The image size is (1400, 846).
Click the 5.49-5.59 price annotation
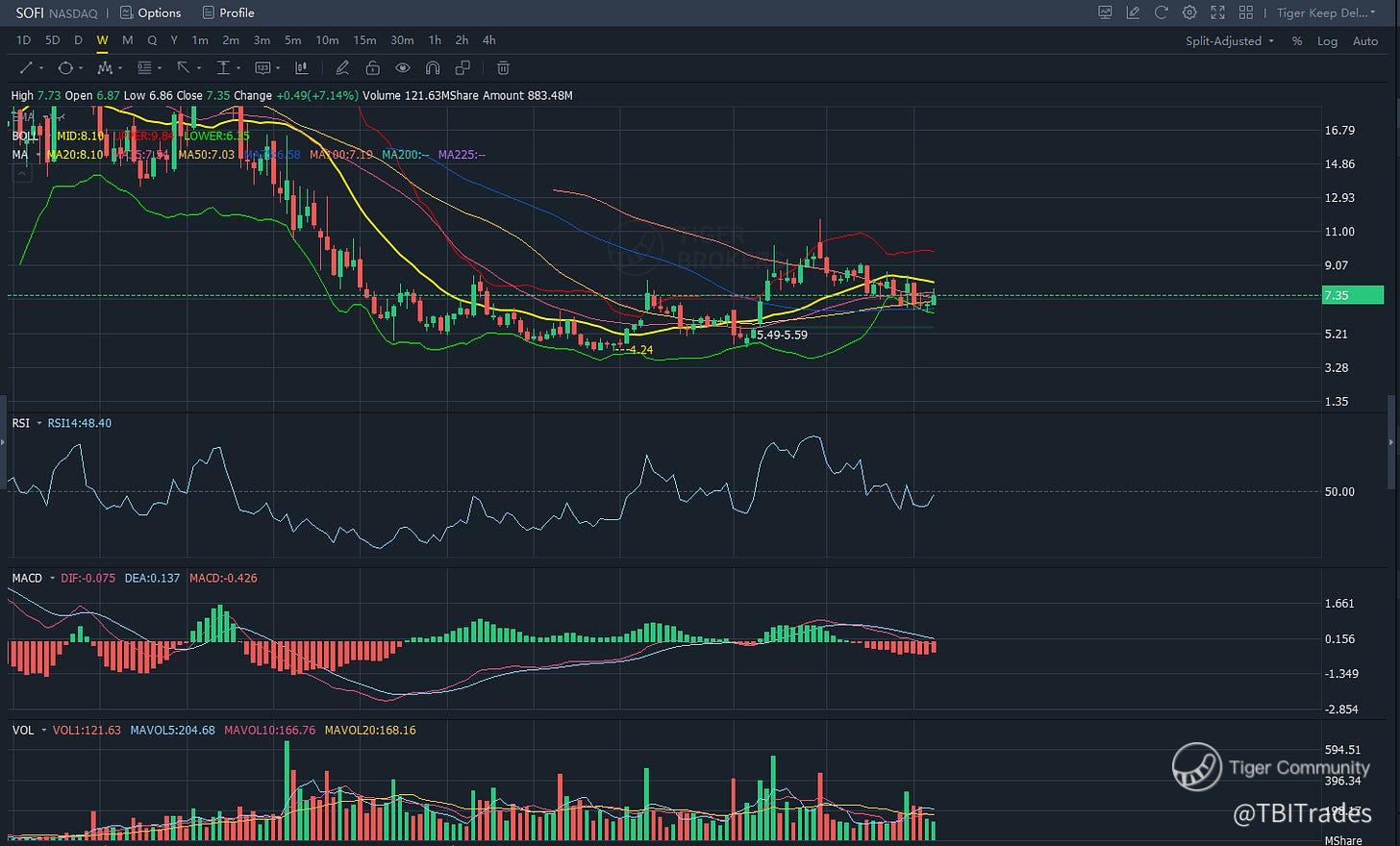[x=782, y=336]
